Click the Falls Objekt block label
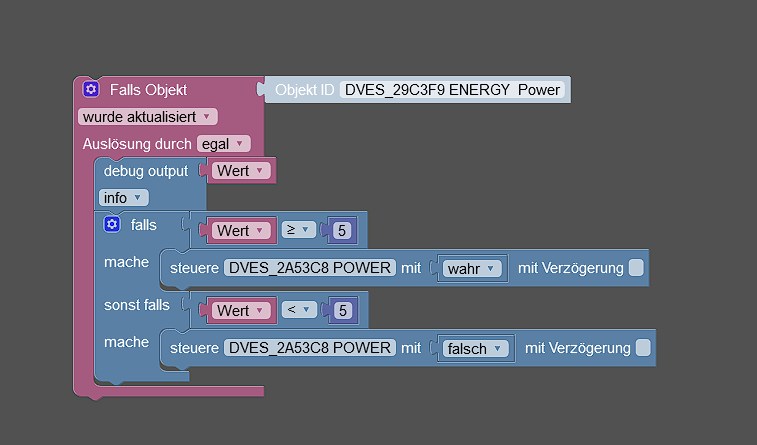The width and height of the screenshot is (757, 445). point(148,90)
